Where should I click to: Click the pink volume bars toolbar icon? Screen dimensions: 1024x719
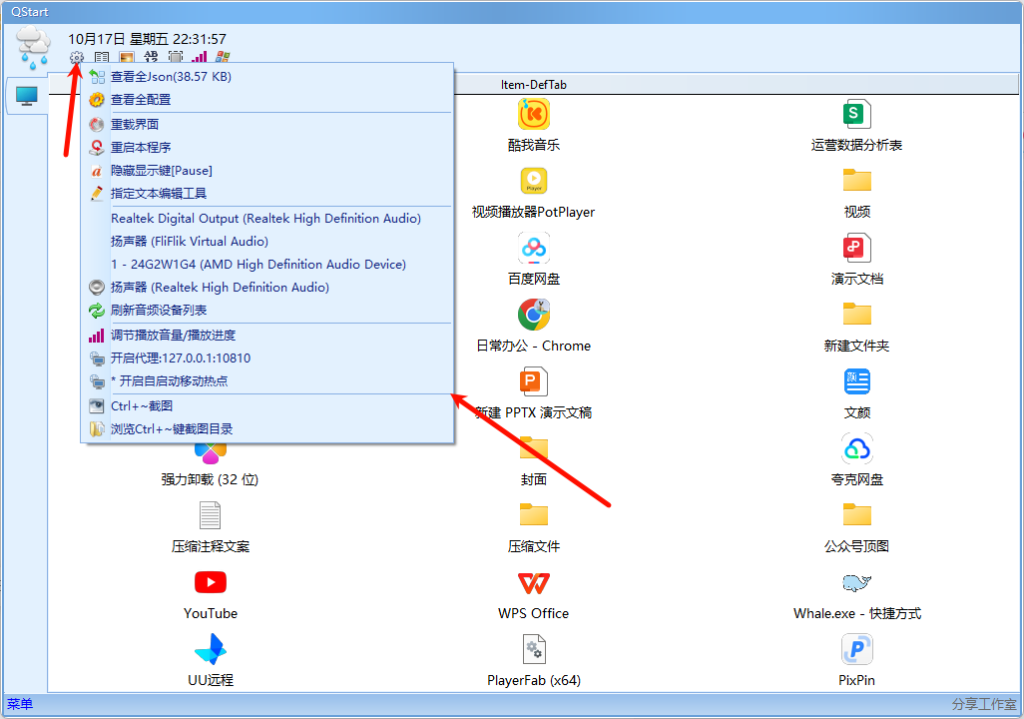click(200, 58)
